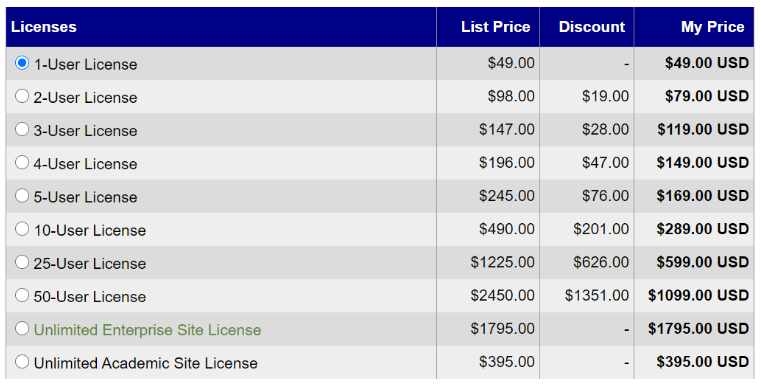The width and height of the screenshot is (760, 386).
Task: Select Unlimited Enterprise Site License radio button
Action: [22, 328]
